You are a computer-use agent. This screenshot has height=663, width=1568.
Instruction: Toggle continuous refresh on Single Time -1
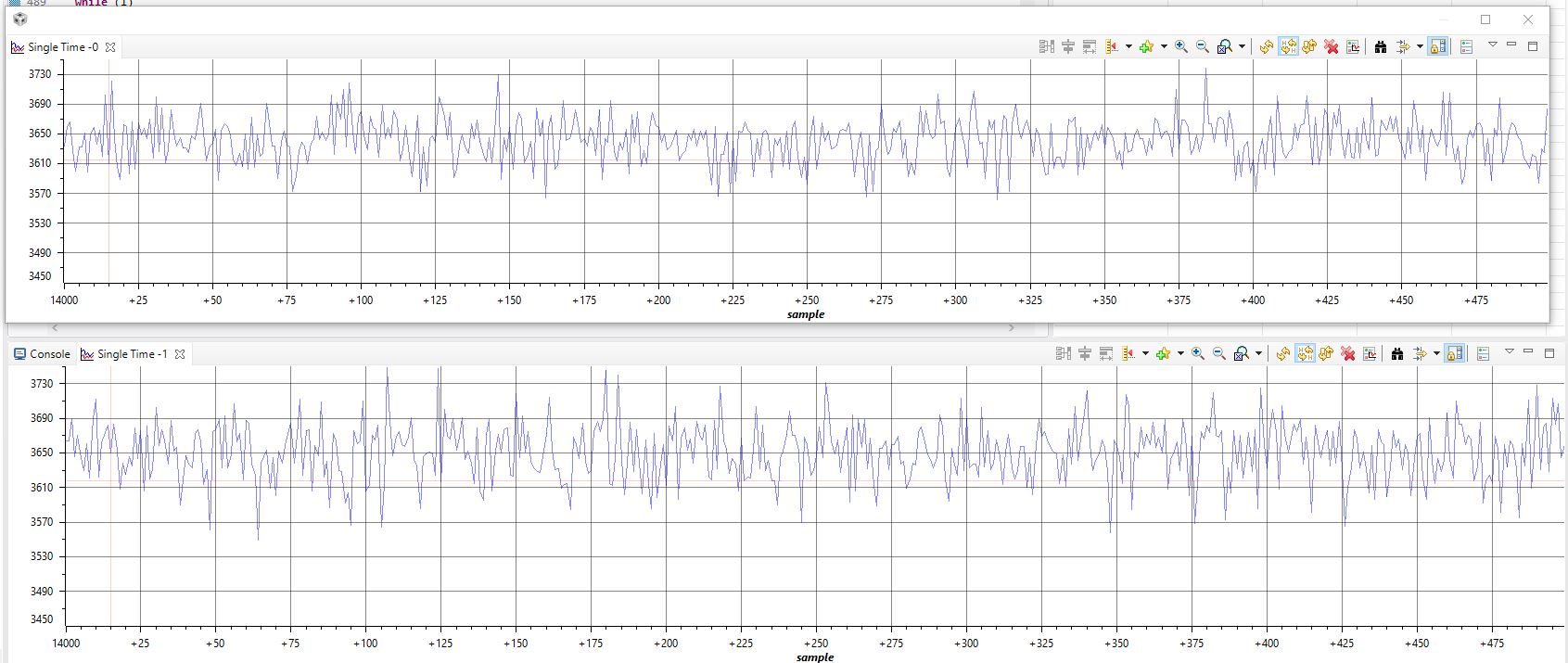[x=1305, y=353]
